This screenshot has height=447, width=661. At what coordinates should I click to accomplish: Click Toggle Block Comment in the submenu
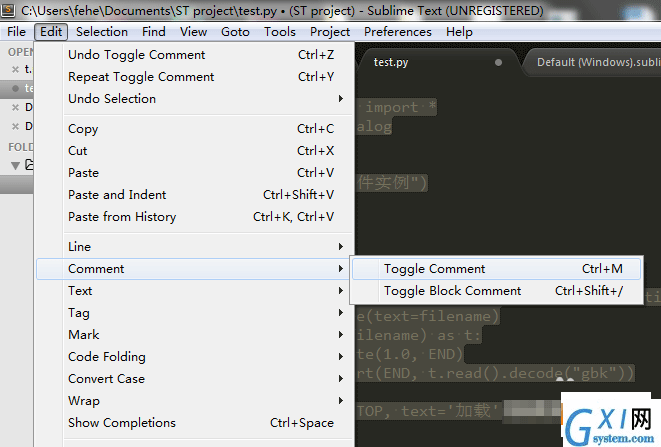[x=497, y=291]
